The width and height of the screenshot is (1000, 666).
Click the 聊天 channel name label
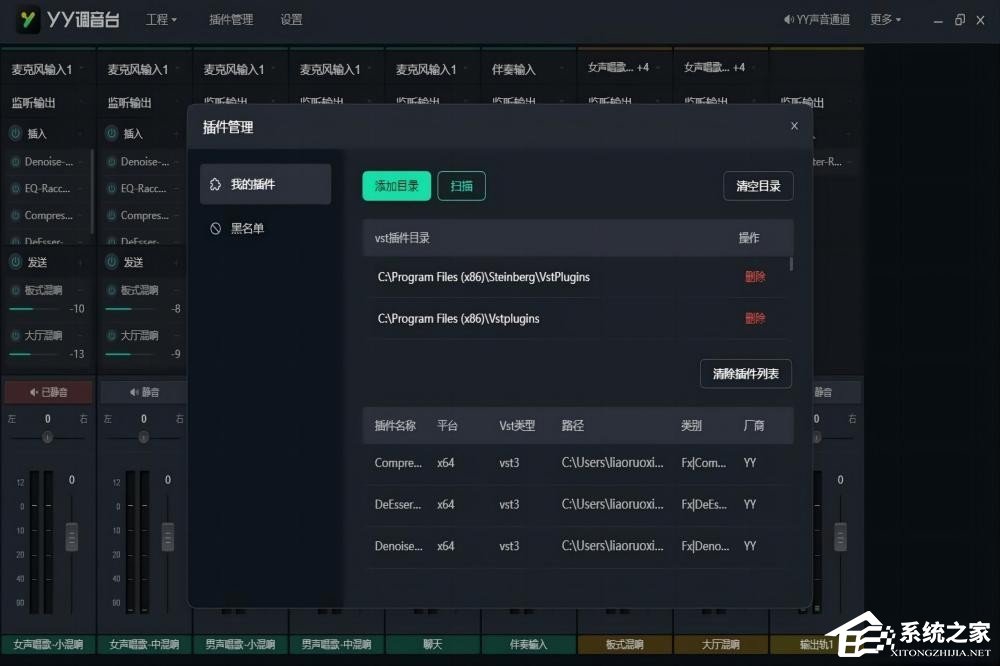click(432, 644)
